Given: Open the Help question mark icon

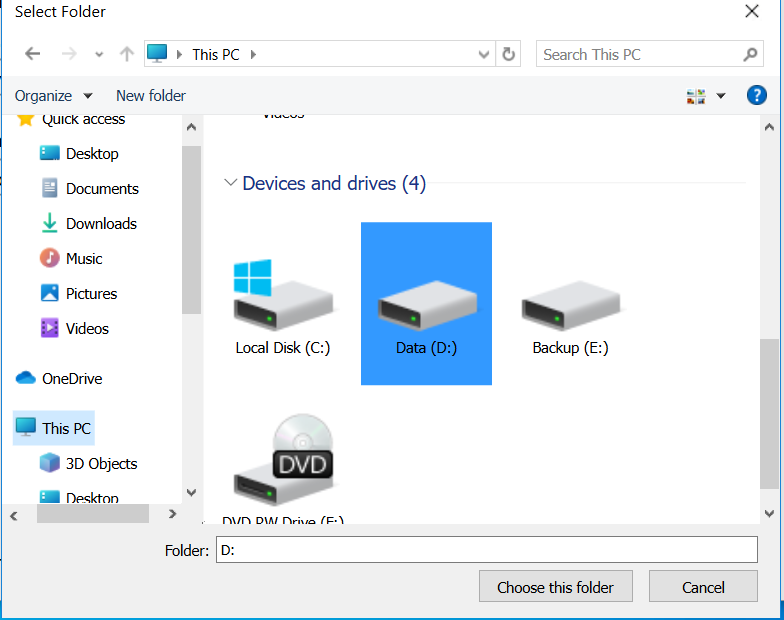Looking at the screenshot, I should tap(756, 96).
